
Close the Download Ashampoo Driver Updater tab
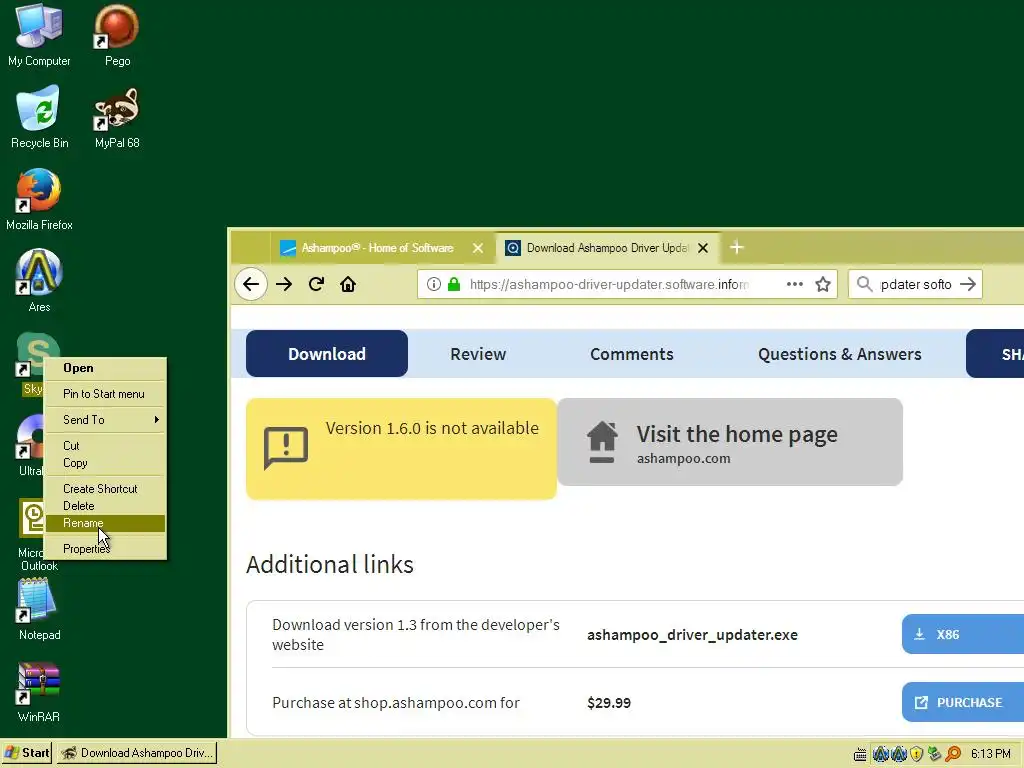pos(703,248)
